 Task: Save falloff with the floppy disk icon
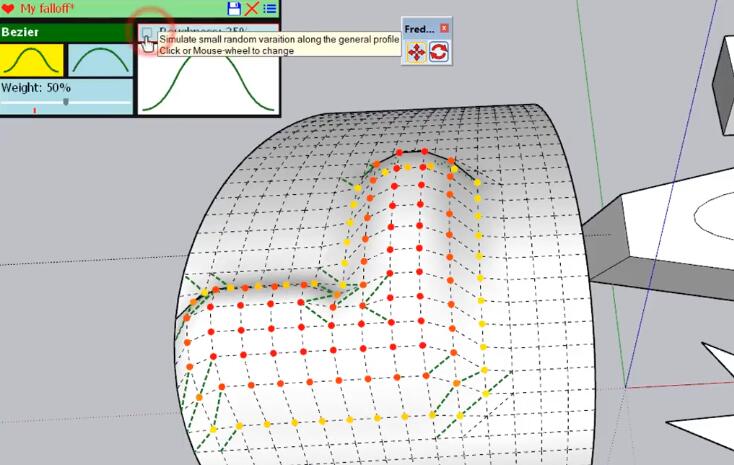(x=234, y=9)
